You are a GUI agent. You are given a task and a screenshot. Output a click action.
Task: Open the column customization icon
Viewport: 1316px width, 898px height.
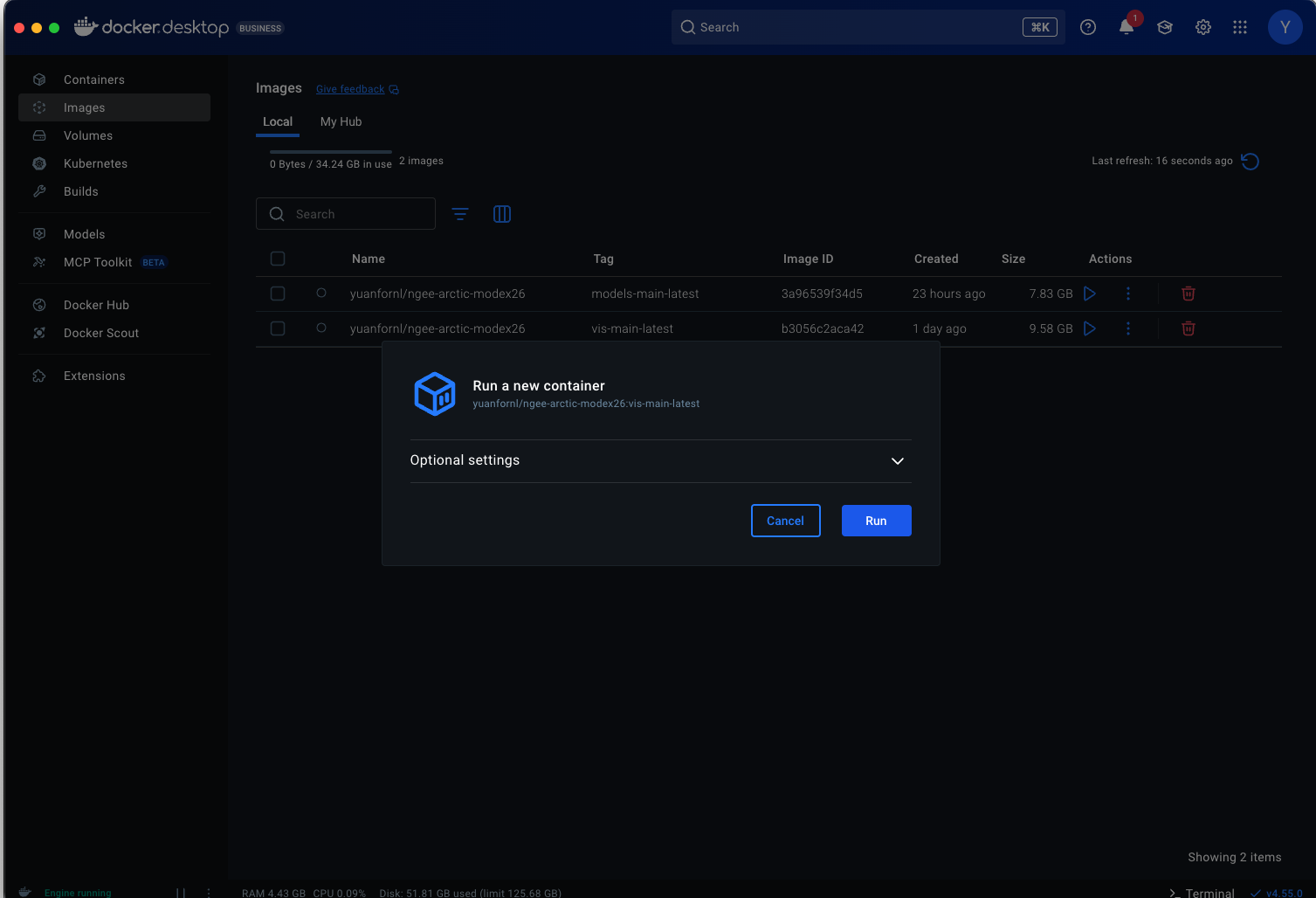(x=502, y=213)
